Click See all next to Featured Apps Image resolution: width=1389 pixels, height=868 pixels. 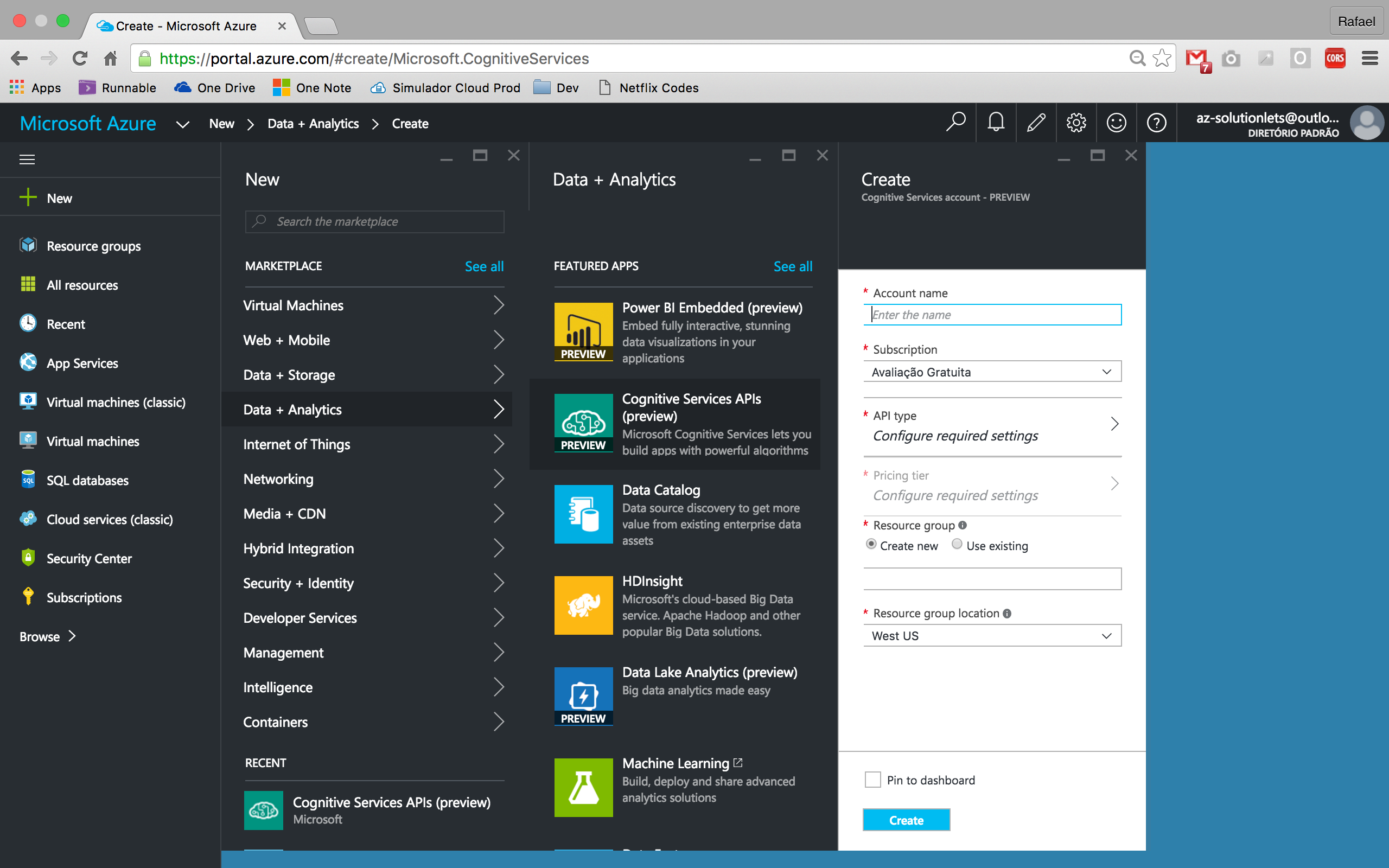click(793, 266)
